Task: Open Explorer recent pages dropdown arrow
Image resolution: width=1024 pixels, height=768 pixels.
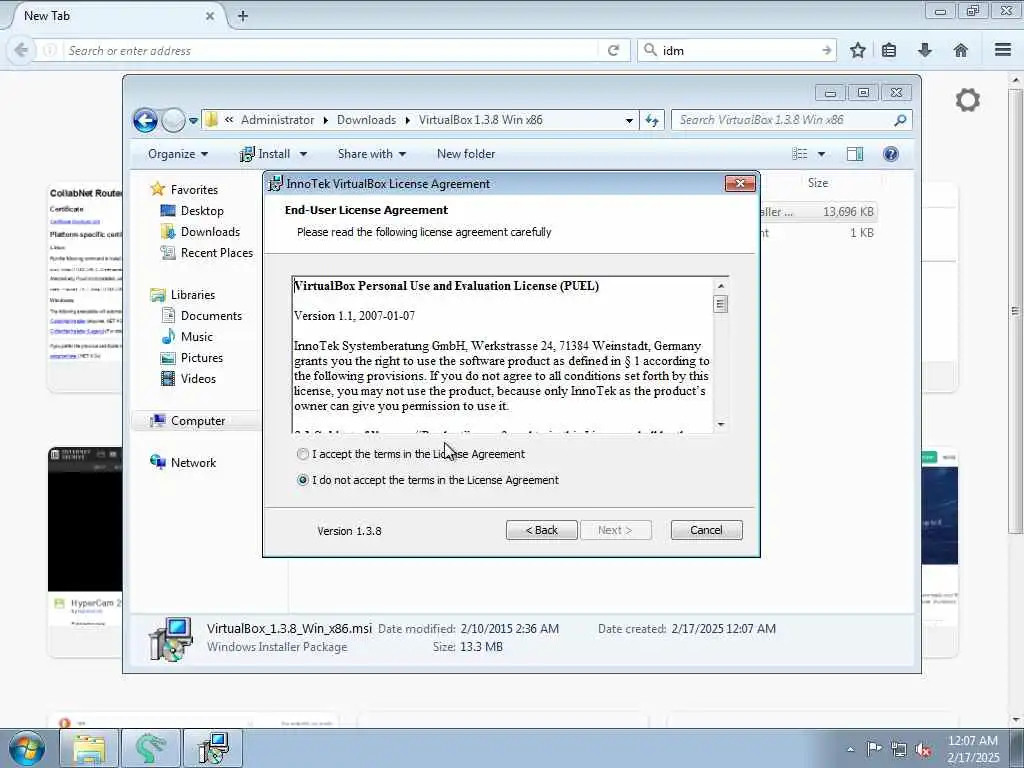Action: point(193,121)
